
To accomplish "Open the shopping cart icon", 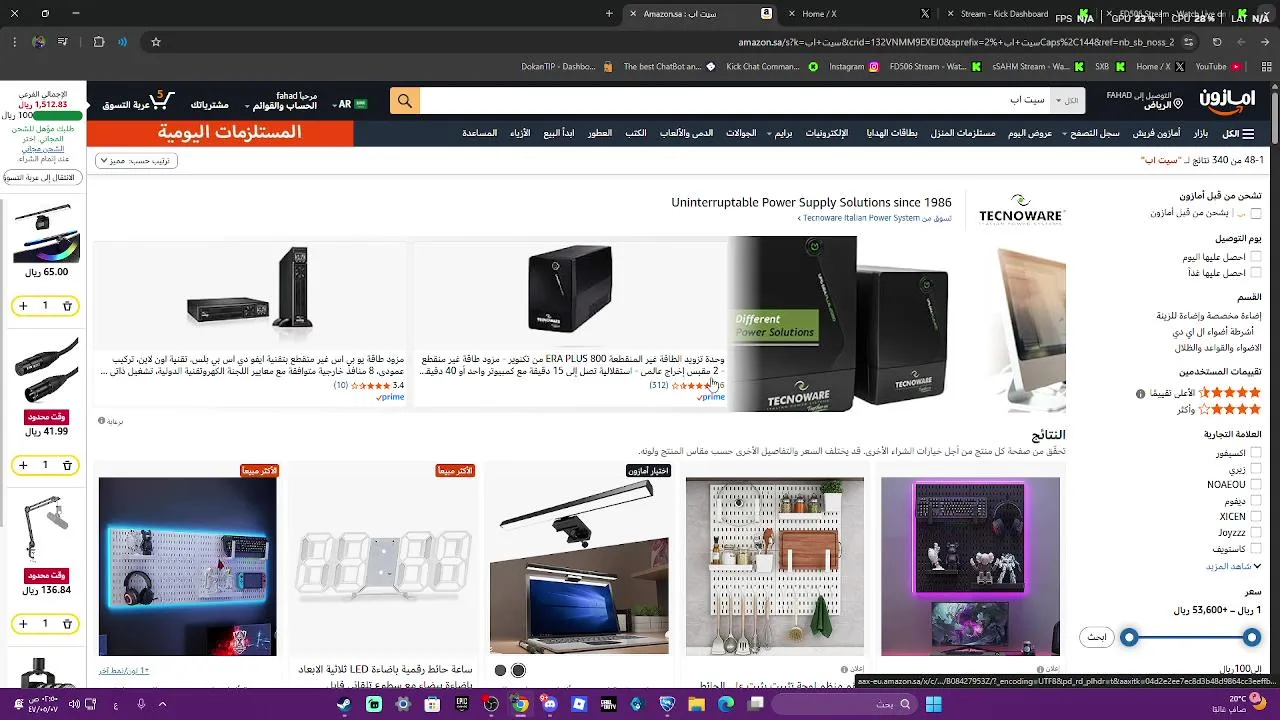I will click(164, 100).
